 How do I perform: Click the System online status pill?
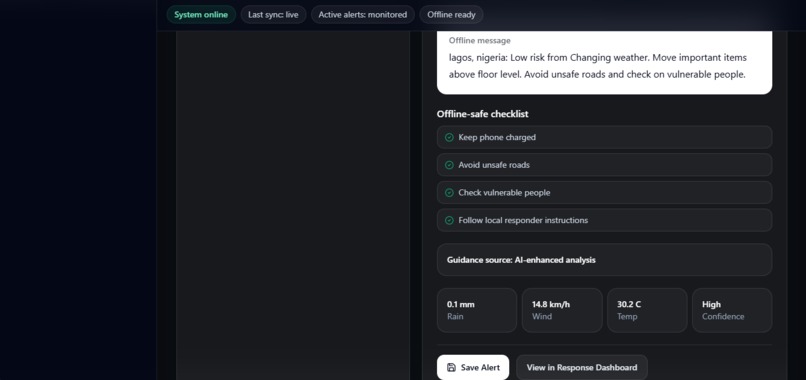(201, 14)
